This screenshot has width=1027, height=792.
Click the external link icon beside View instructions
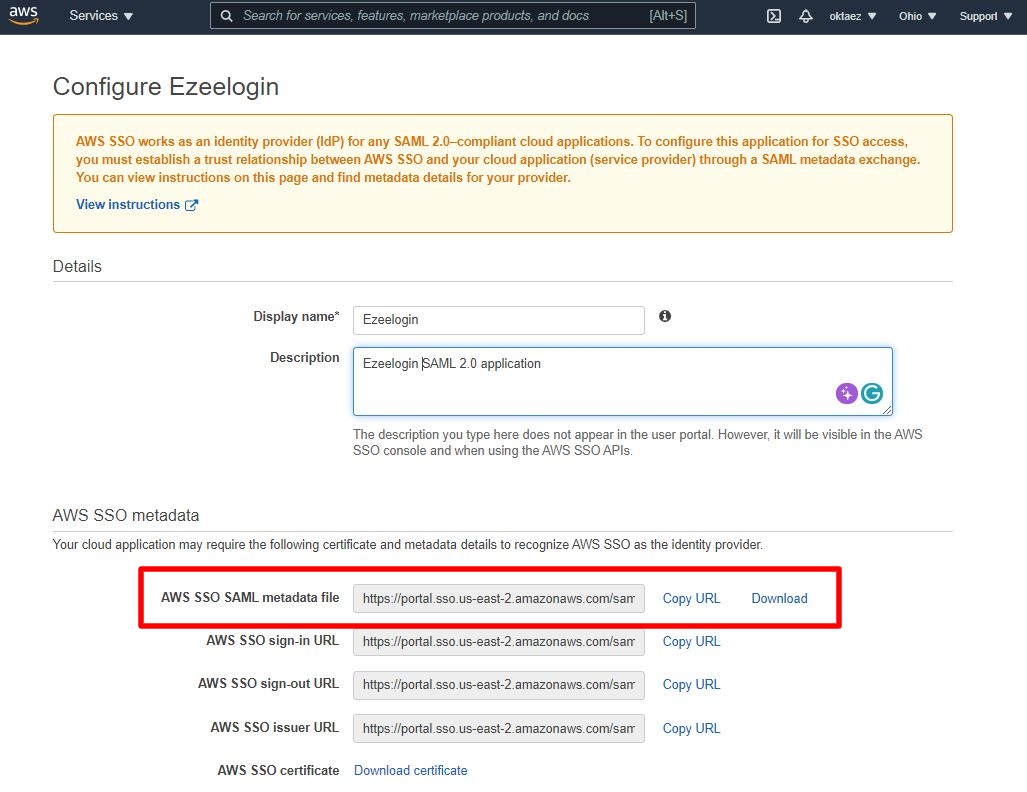191,205
